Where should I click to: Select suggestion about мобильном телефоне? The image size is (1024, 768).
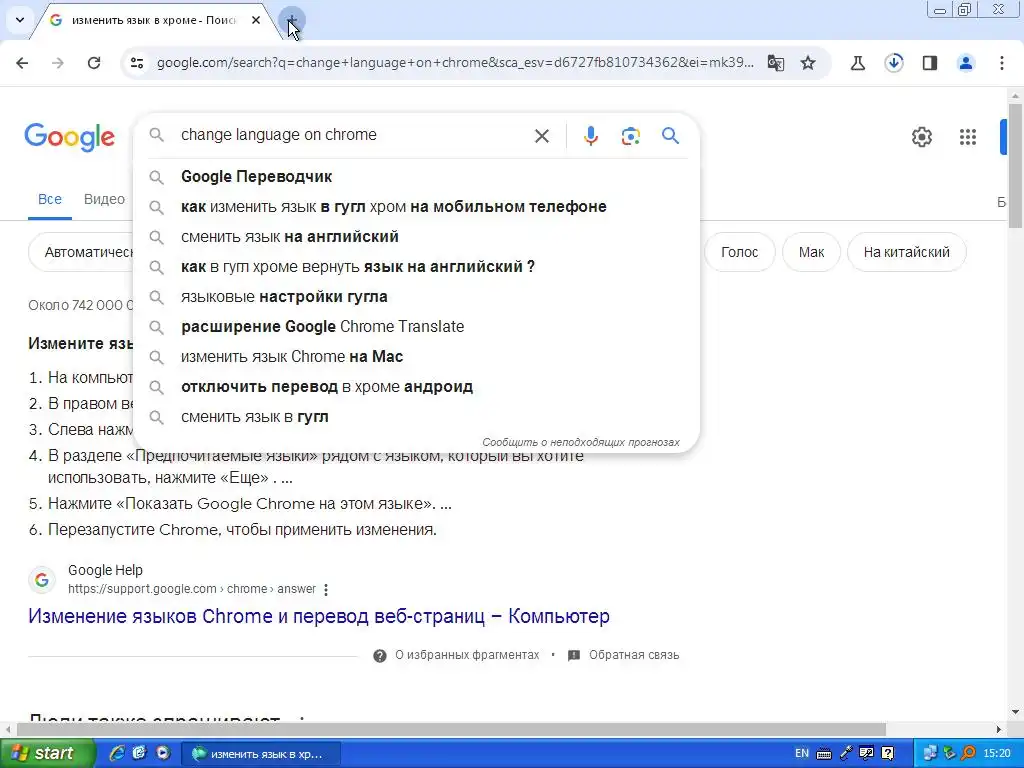click(416, 206)
